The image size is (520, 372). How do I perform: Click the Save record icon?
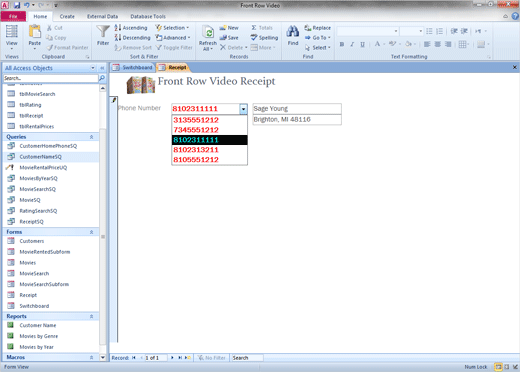point(229,38)
